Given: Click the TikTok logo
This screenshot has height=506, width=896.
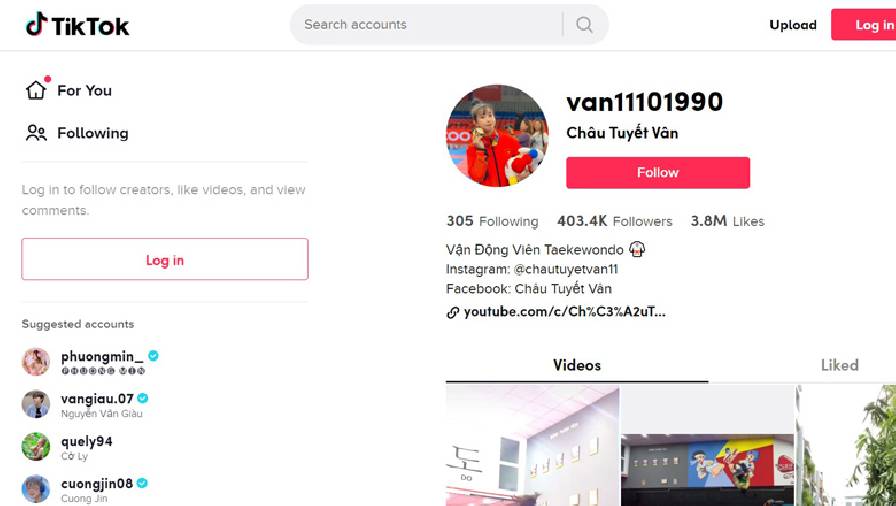Looking at the screenshot, I should click(x=78, y=25).
